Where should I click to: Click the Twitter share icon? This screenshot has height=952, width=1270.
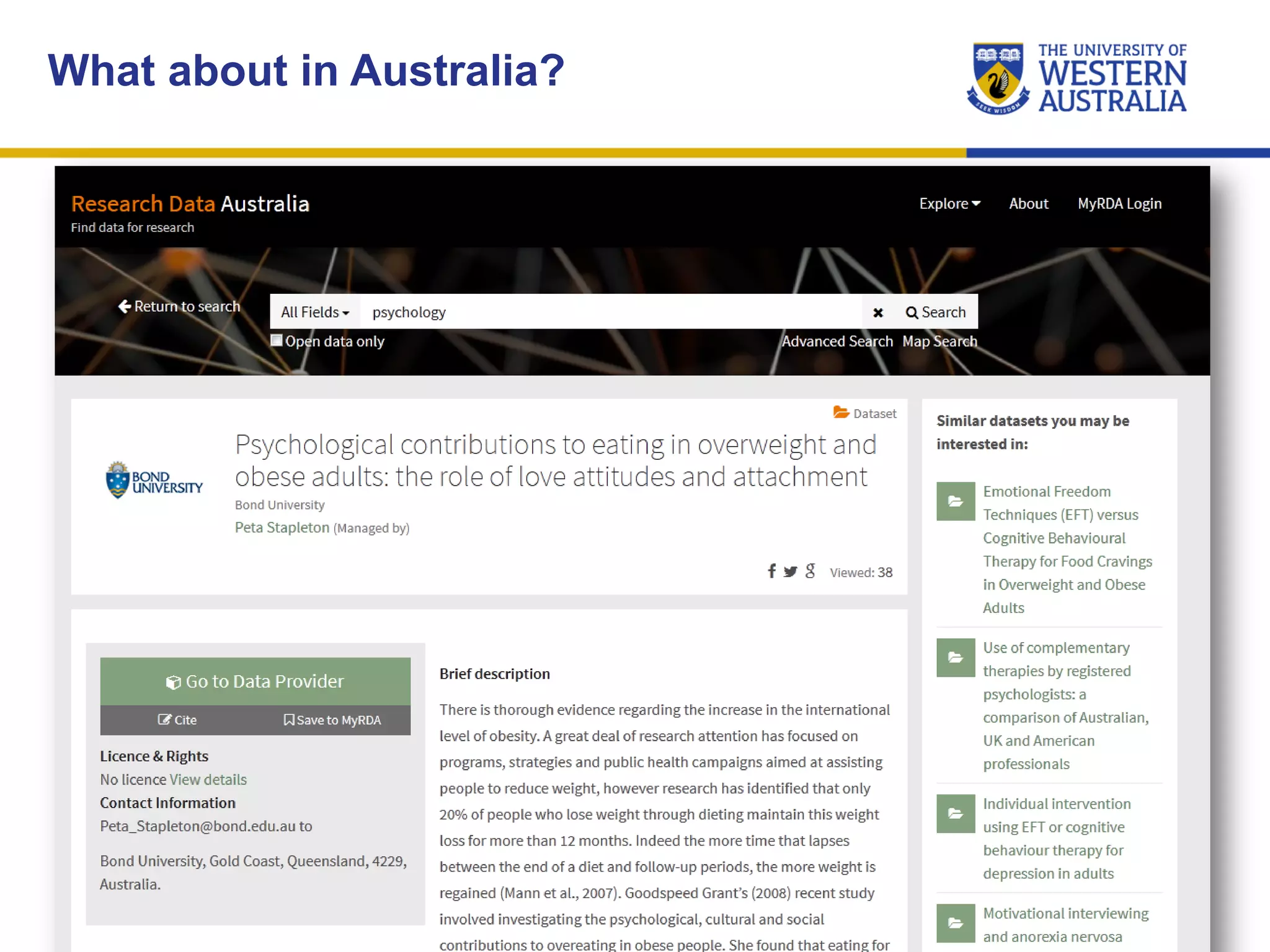(790, 571)
